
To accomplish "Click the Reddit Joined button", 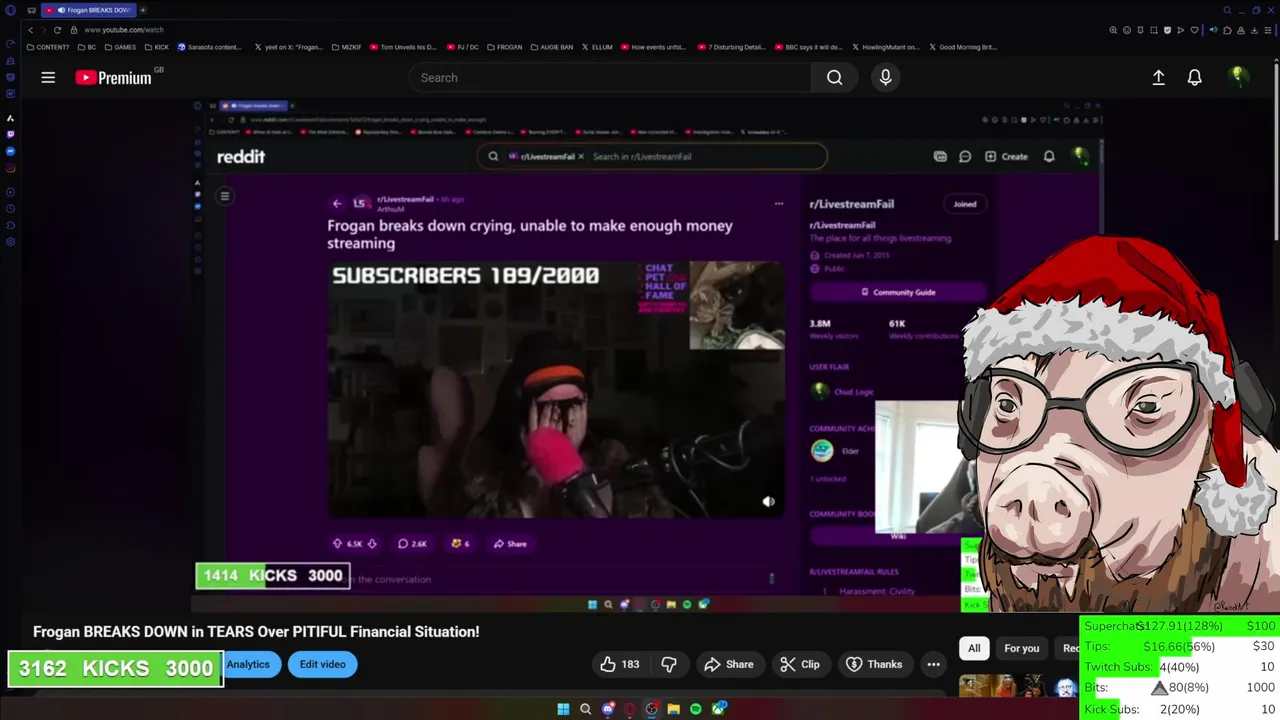I will [x=965, y=204].
